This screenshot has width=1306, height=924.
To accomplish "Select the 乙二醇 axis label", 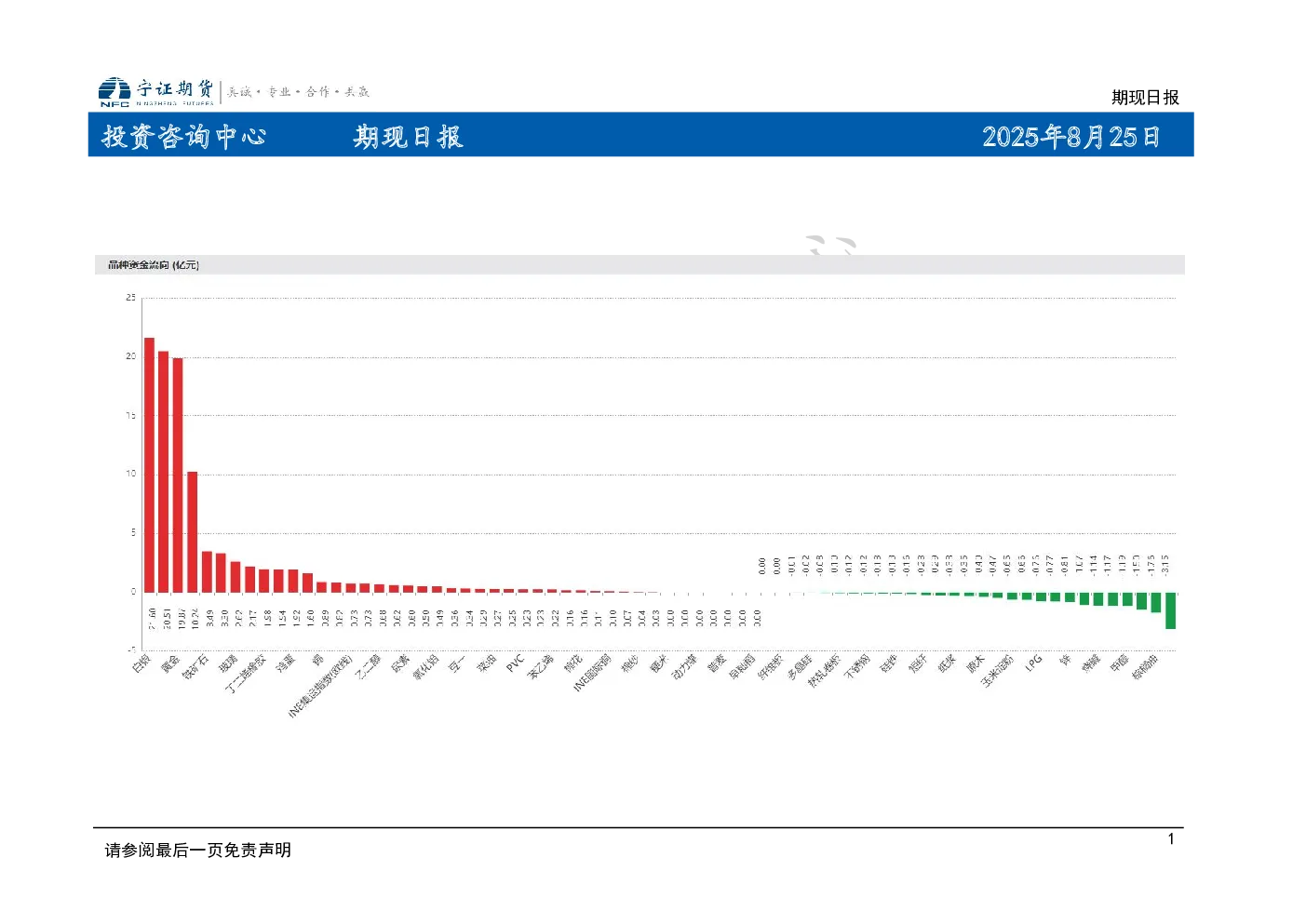I will click(x=368, y=666).
